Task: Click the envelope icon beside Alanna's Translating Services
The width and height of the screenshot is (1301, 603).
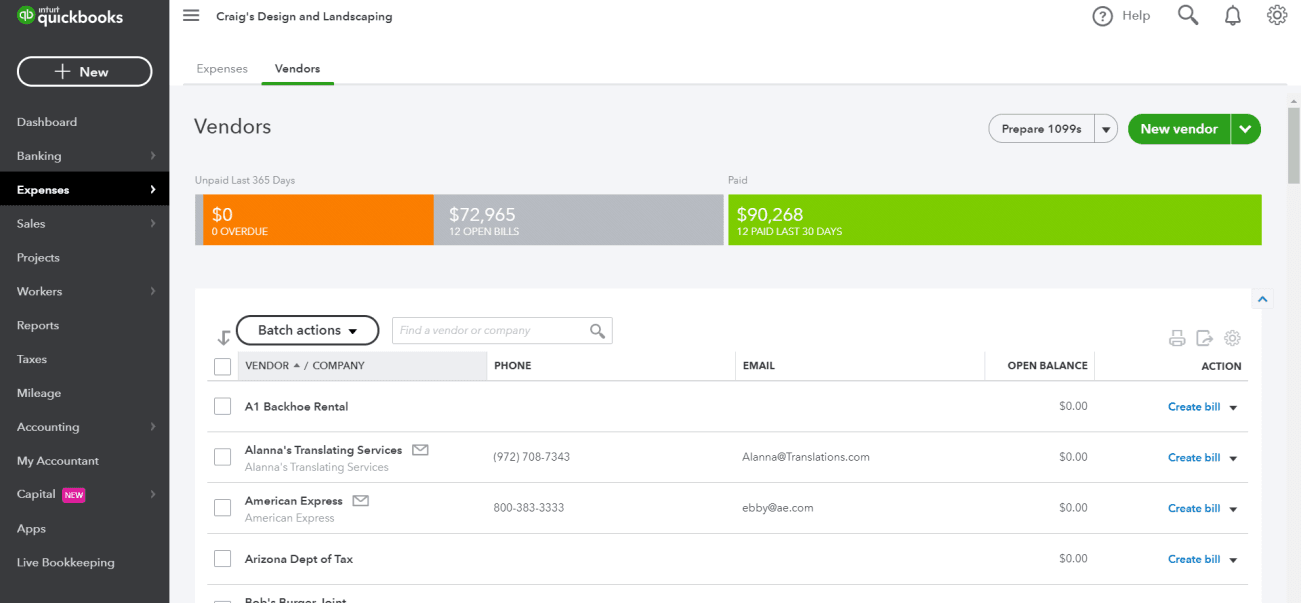Action: [420, 450]
